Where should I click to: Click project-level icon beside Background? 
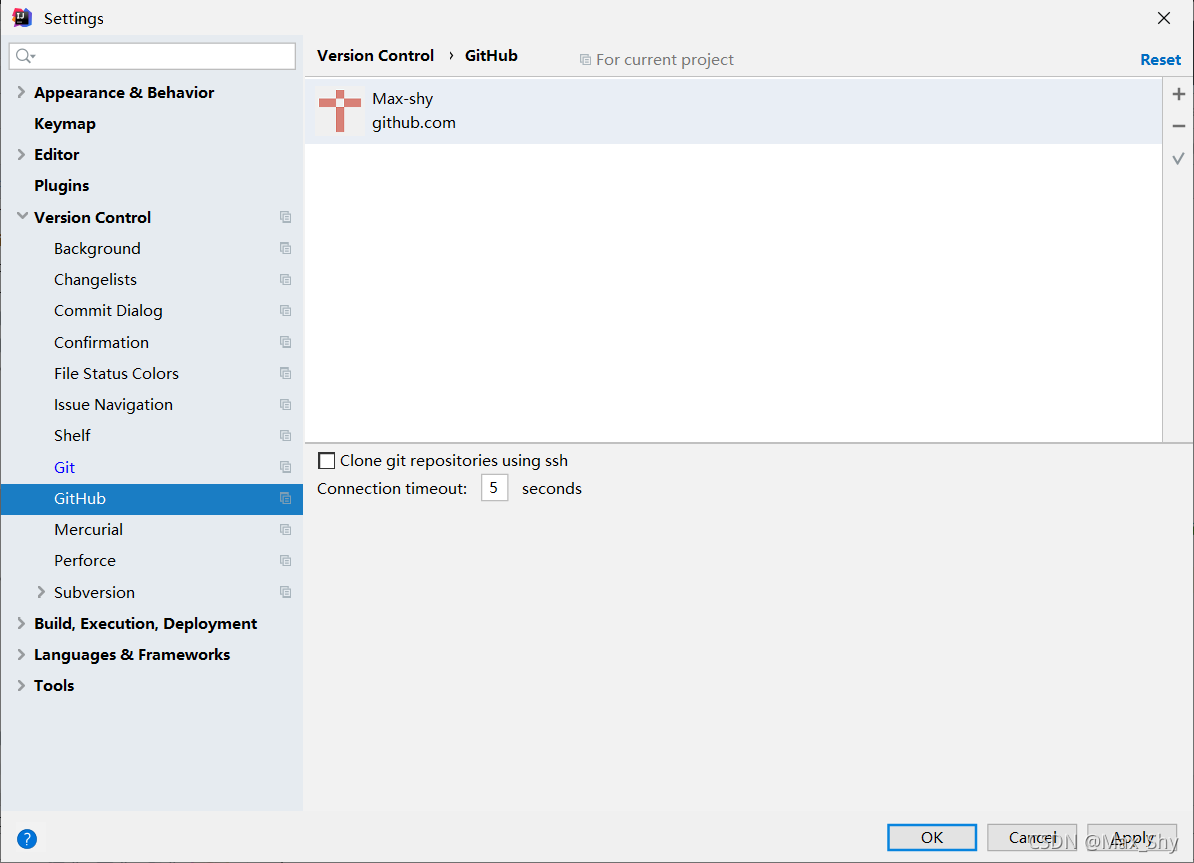coord(286,248)
